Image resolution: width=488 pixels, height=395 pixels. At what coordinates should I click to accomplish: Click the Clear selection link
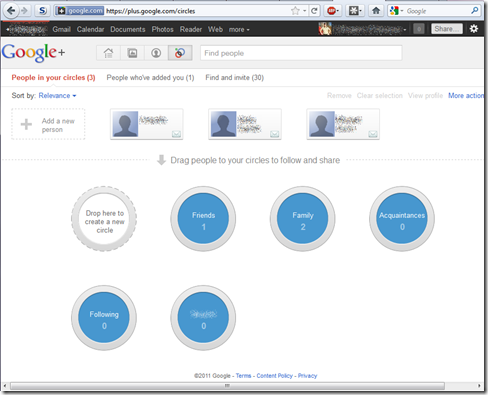click(380, 96)
